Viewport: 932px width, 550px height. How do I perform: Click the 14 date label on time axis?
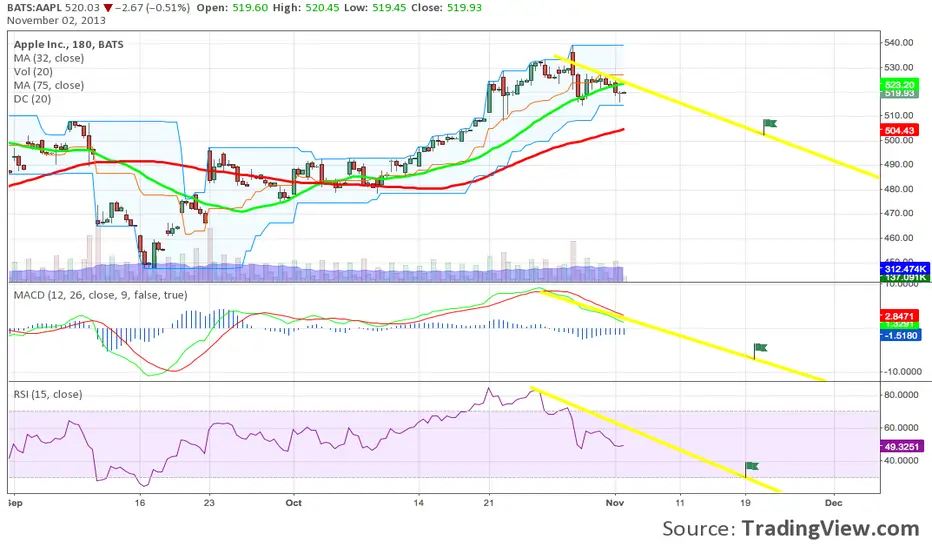[x=418, y=503]
